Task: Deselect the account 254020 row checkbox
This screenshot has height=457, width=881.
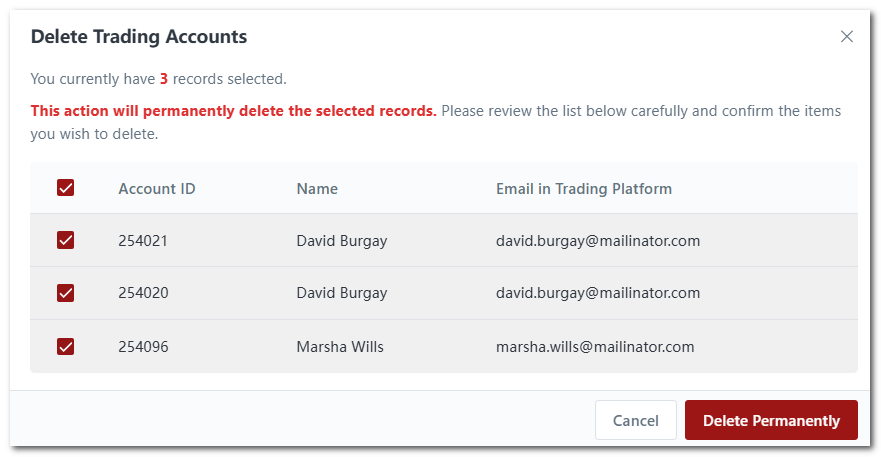Action: [66, 293]
